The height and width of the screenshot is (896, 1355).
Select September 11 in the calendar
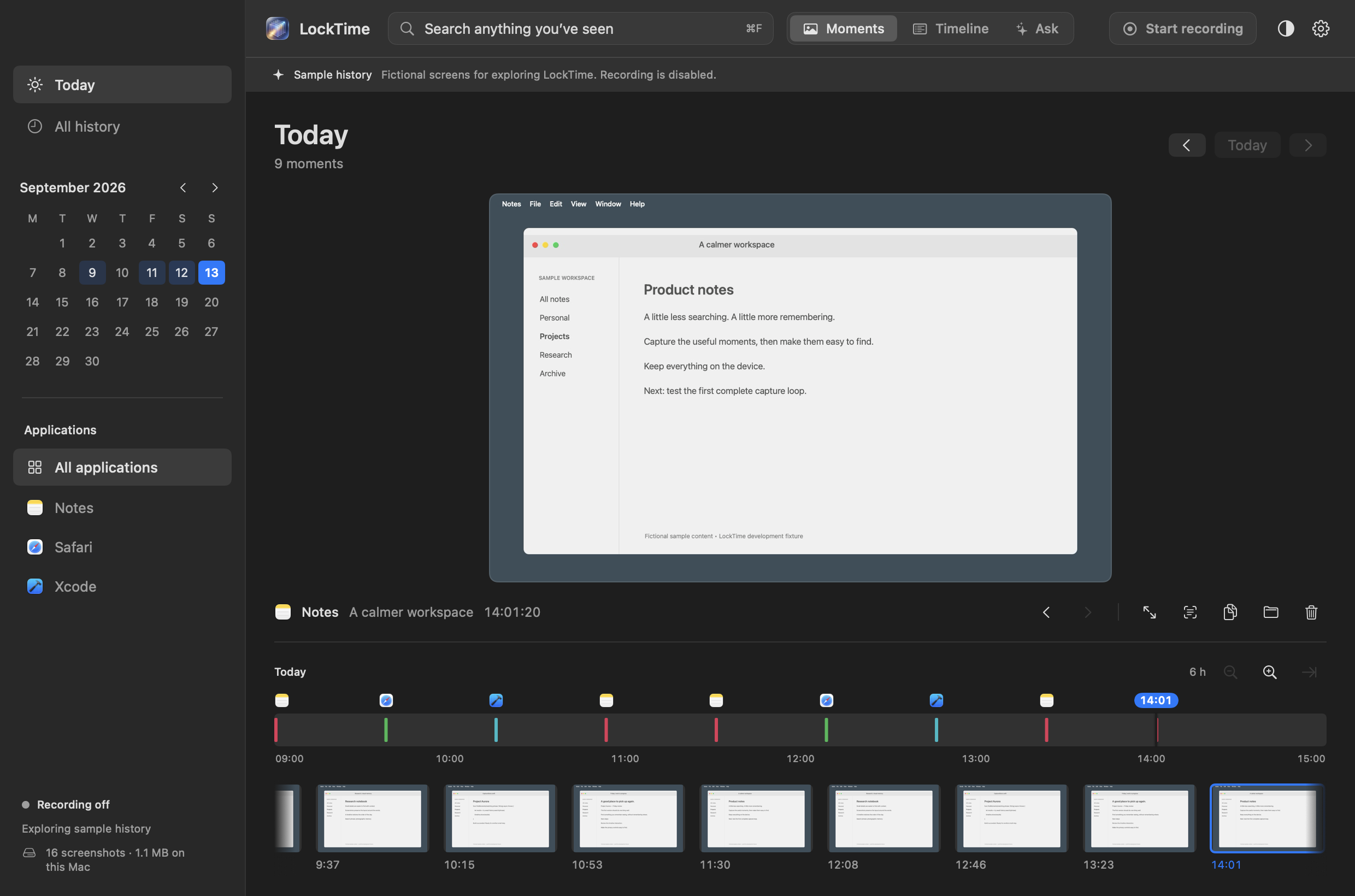(151, 273)
